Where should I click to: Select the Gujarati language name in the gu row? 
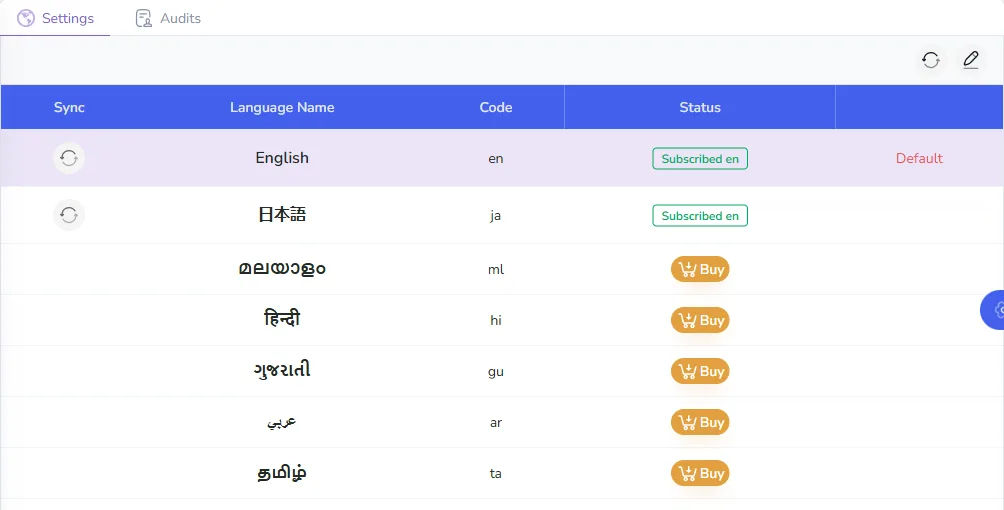(x=282, y=370)
